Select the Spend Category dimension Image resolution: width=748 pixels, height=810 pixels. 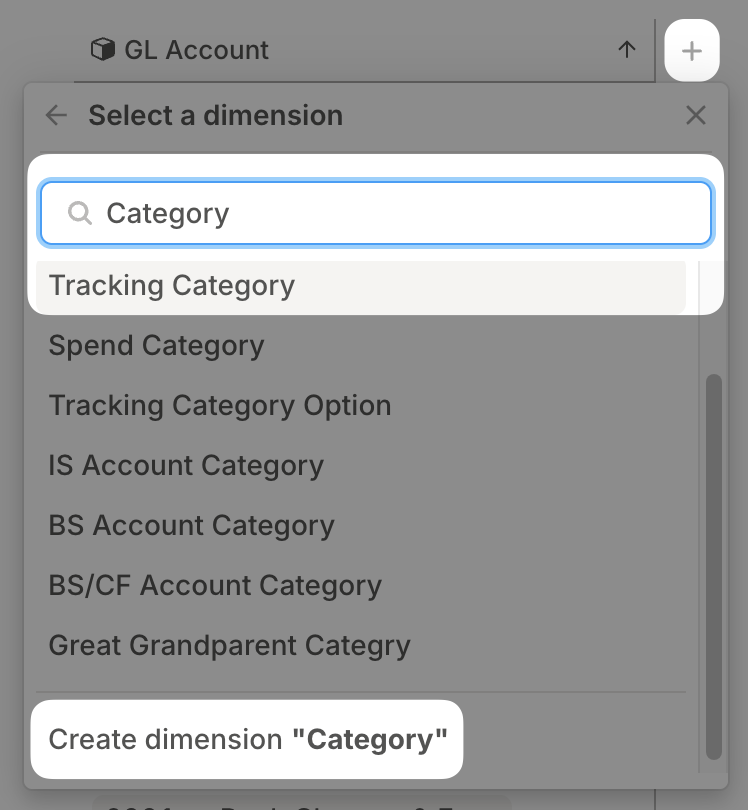point(156,345)
